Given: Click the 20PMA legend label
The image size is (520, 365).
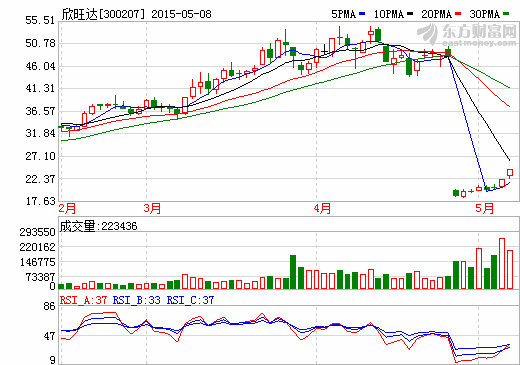Looking at the screenshot, I should pos(436,14).
